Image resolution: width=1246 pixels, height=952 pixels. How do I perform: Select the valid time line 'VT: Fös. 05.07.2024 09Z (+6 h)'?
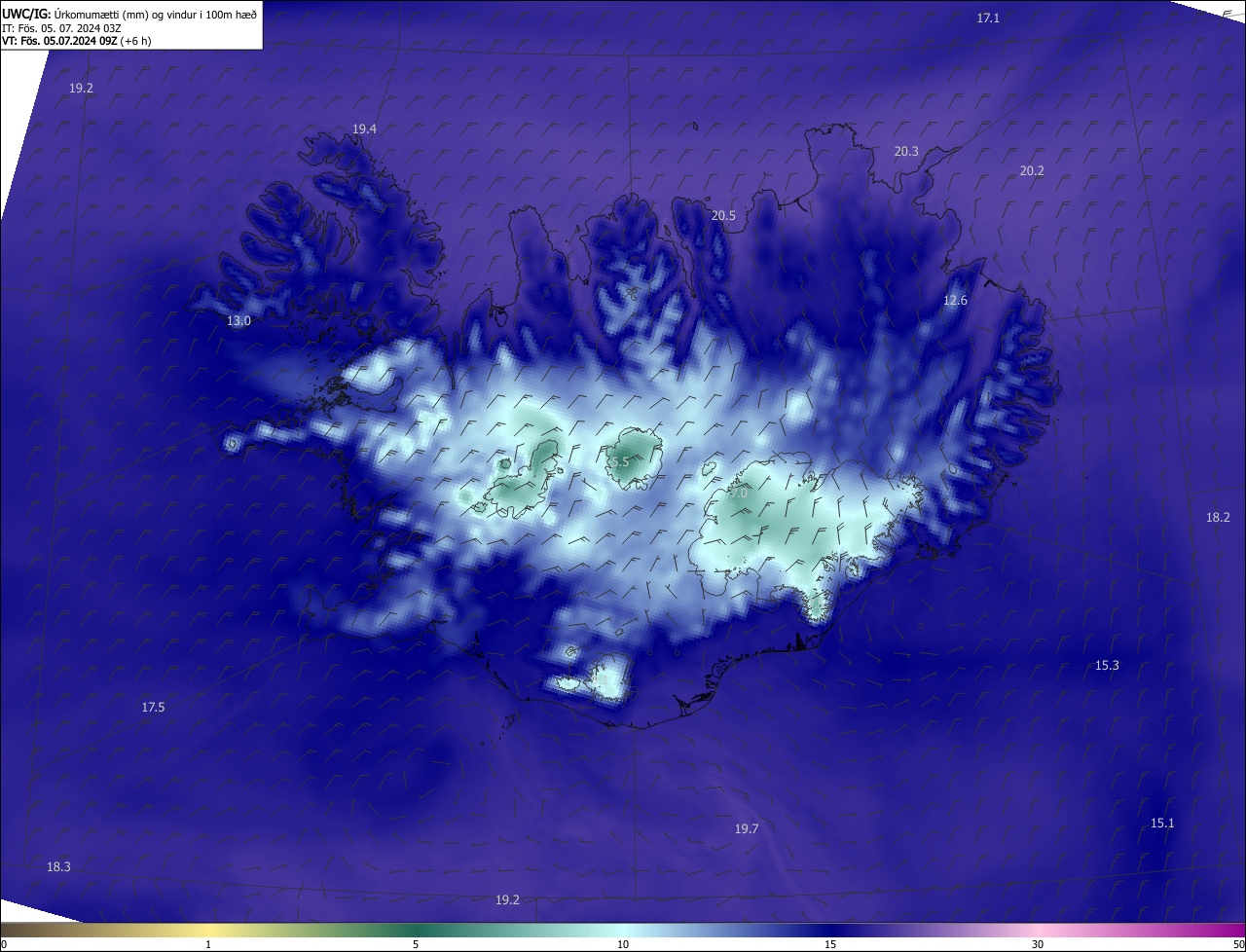coord(76,41)
